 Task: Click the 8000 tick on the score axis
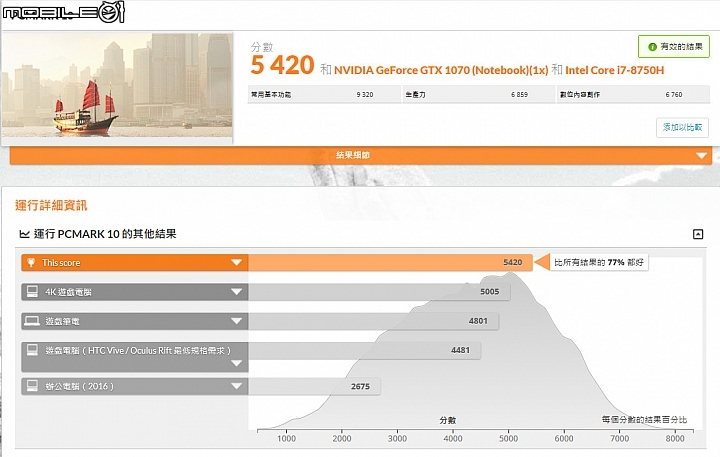pyautogui.click(x=675, y=439)
